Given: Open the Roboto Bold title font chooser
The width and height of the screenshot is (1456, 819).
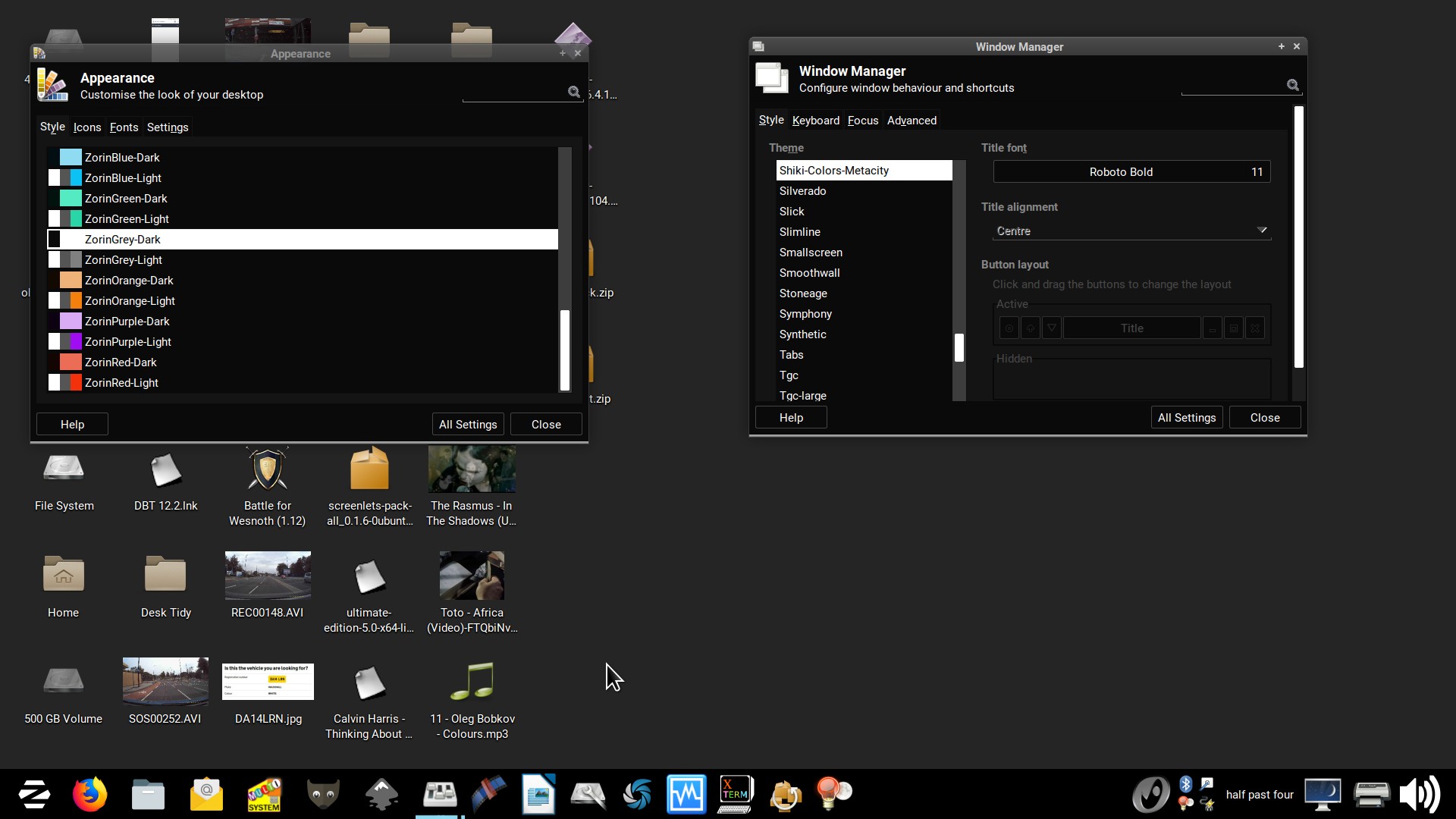Looking at the screenshot, I should point(1131,172).
